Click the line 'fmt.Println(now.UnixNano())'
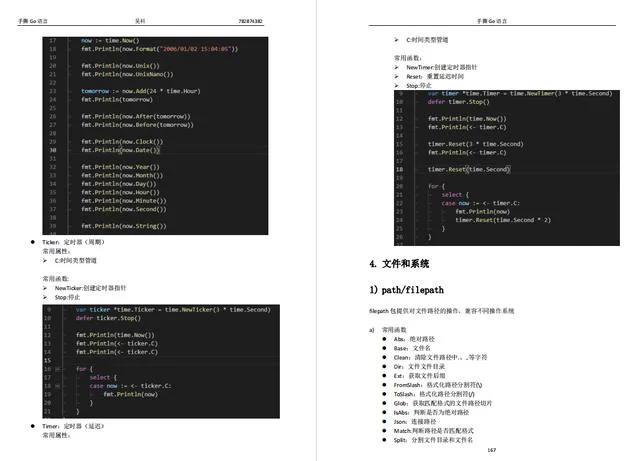The height and width of the screenshot is (461, 640). [127, 74]
